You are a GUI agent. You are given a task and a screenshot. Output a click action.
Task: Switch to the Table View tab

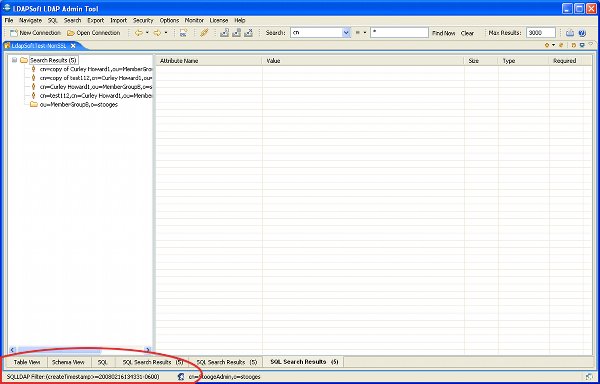point(27,362)
